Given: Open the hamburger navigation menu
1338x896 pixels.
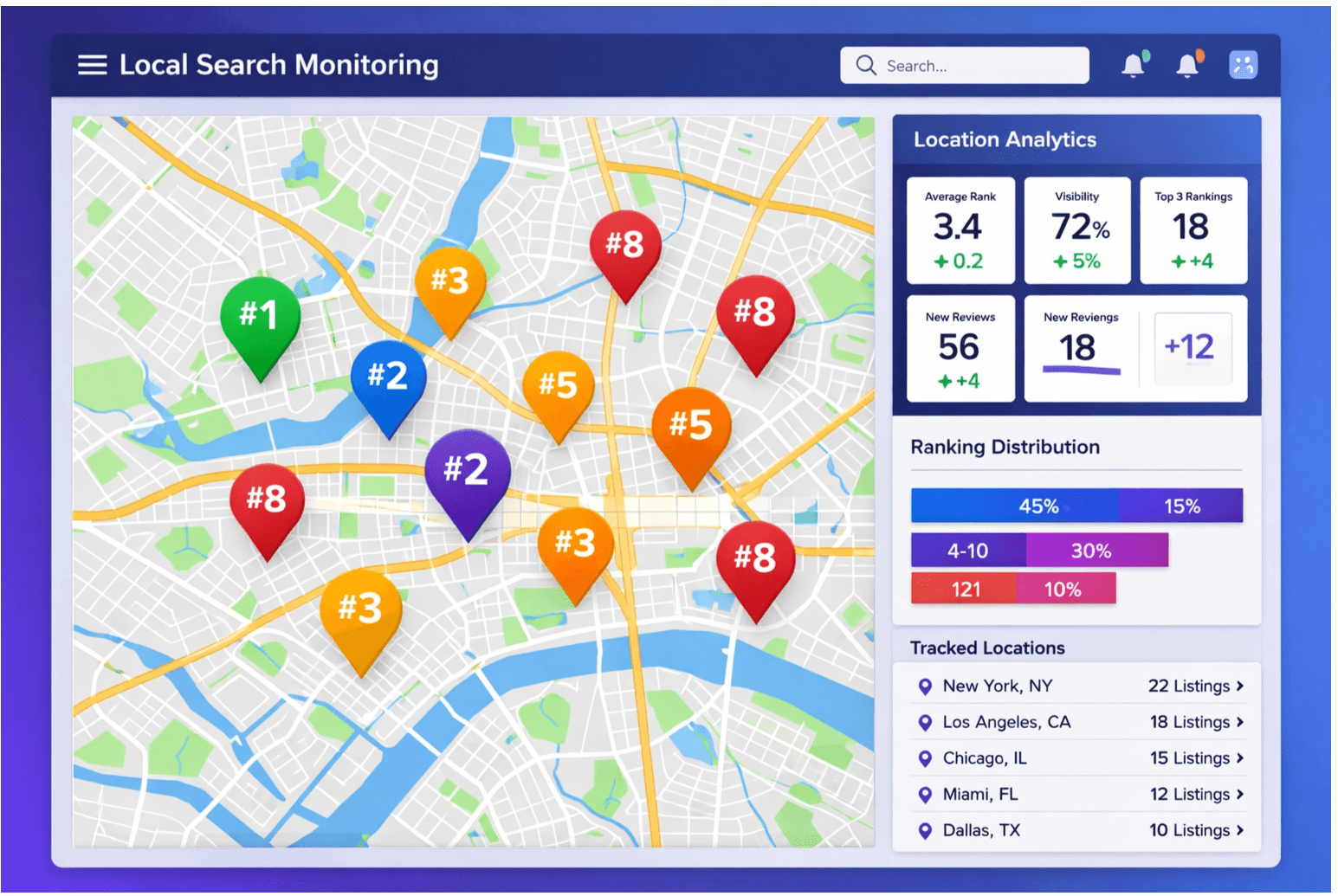Looking at the screenshot, I should pos(92,64).
